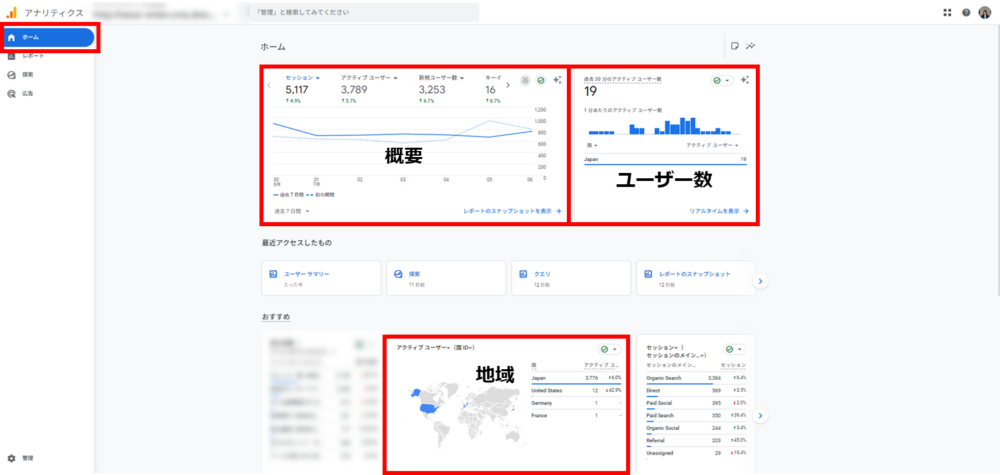Open the 過去 7 日間 date range dropdown
This screenshot has height=475, width=1000.
[293, 212]
